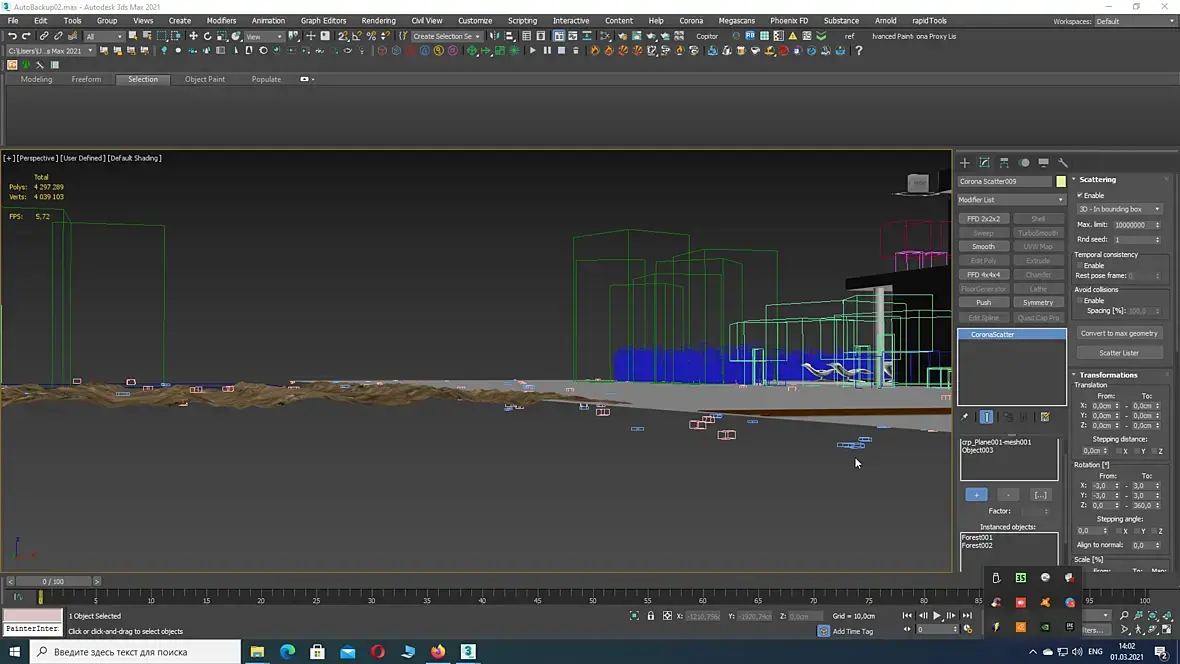Image resolution: width=1180 pixels, height=664 pixels.
Task: Click the Convert to max geometry button
Action: 1118,333
